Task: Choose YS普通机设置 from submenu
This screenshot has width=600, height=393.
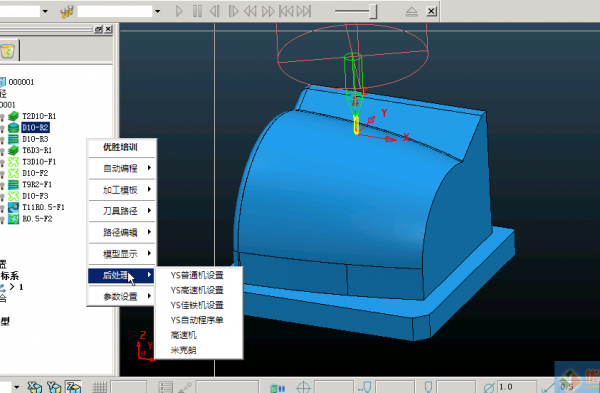Action: pos(197,275)
